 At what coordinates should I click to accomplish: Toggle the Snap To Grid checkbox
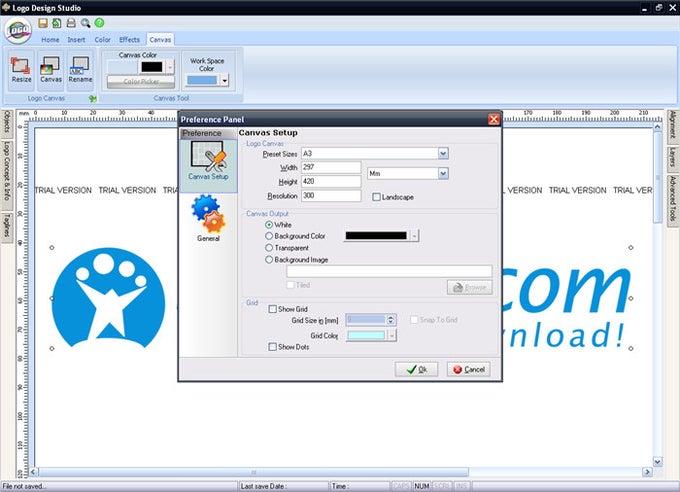click(414, 320)
